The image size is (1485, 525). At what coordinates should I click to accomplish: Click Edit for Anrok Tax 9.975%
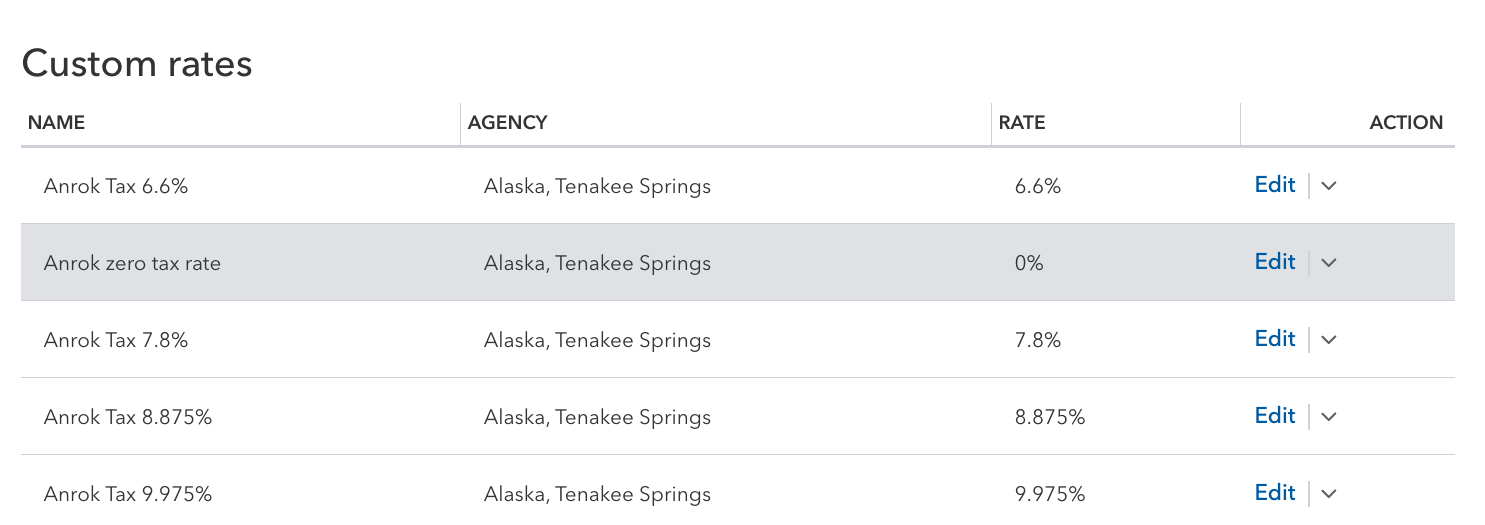coord(1275,493)
